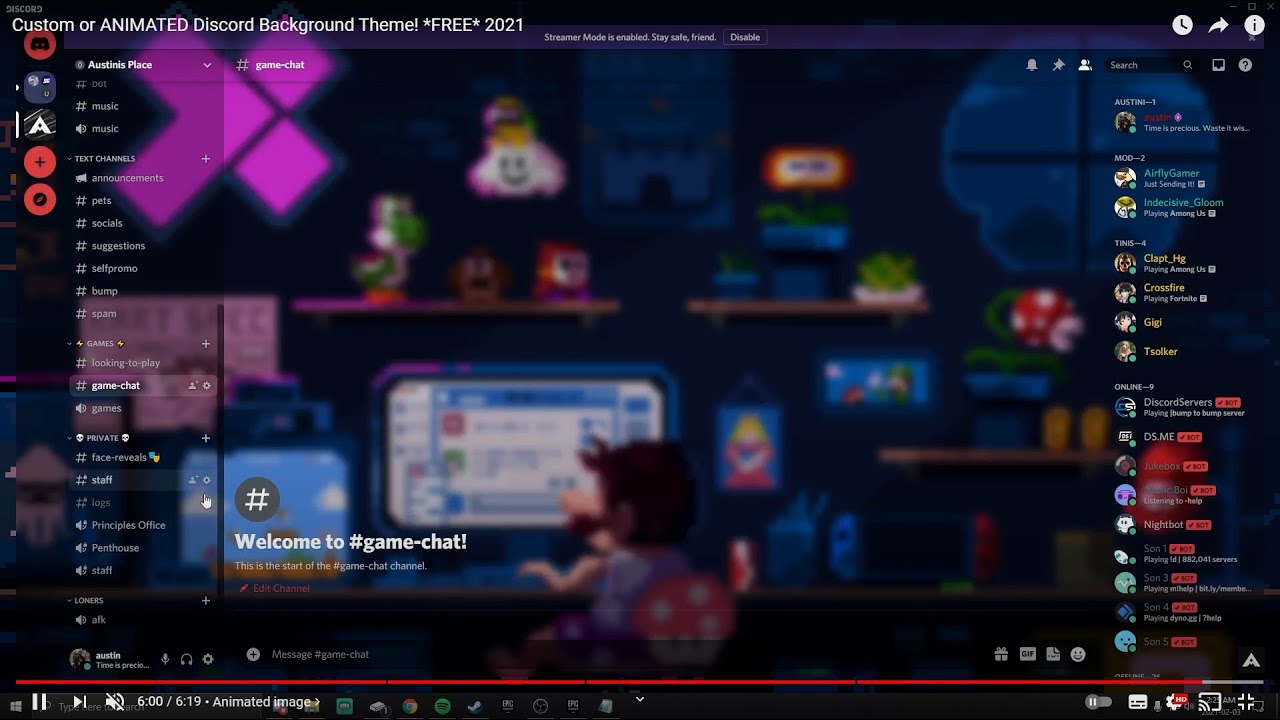
Task: Select the Austinis Place server icon
Action: [x=40, y=124]
